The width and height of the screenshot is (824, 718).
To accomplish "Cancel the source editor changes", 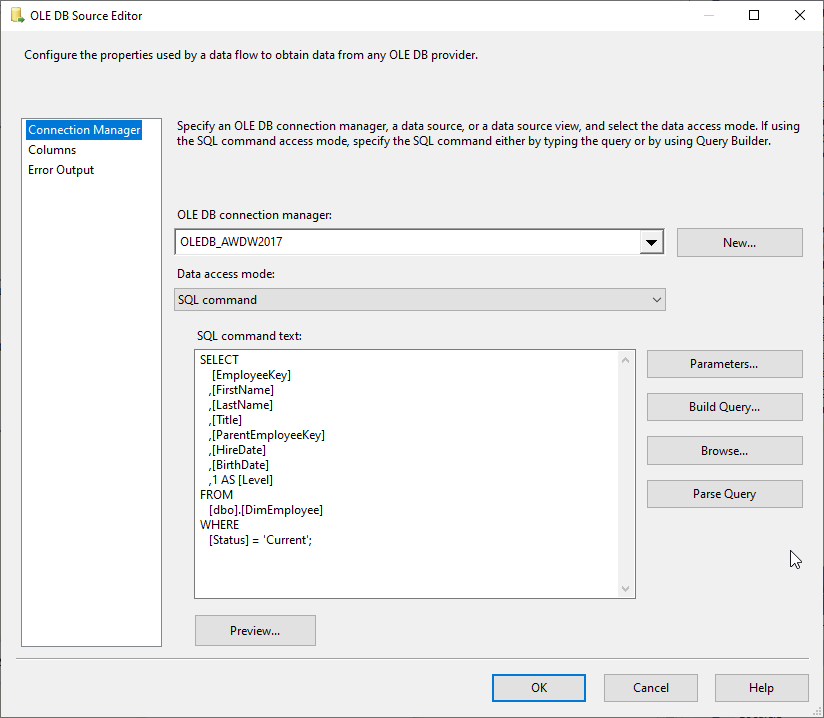I will pyautogui.click(x=651, y=688).
